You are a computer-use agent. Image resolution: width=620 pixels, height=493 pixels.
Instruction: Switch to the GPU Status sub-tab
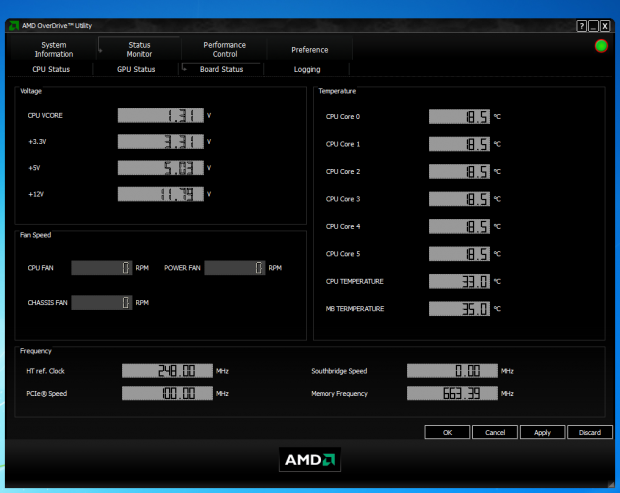coord(136,69)
